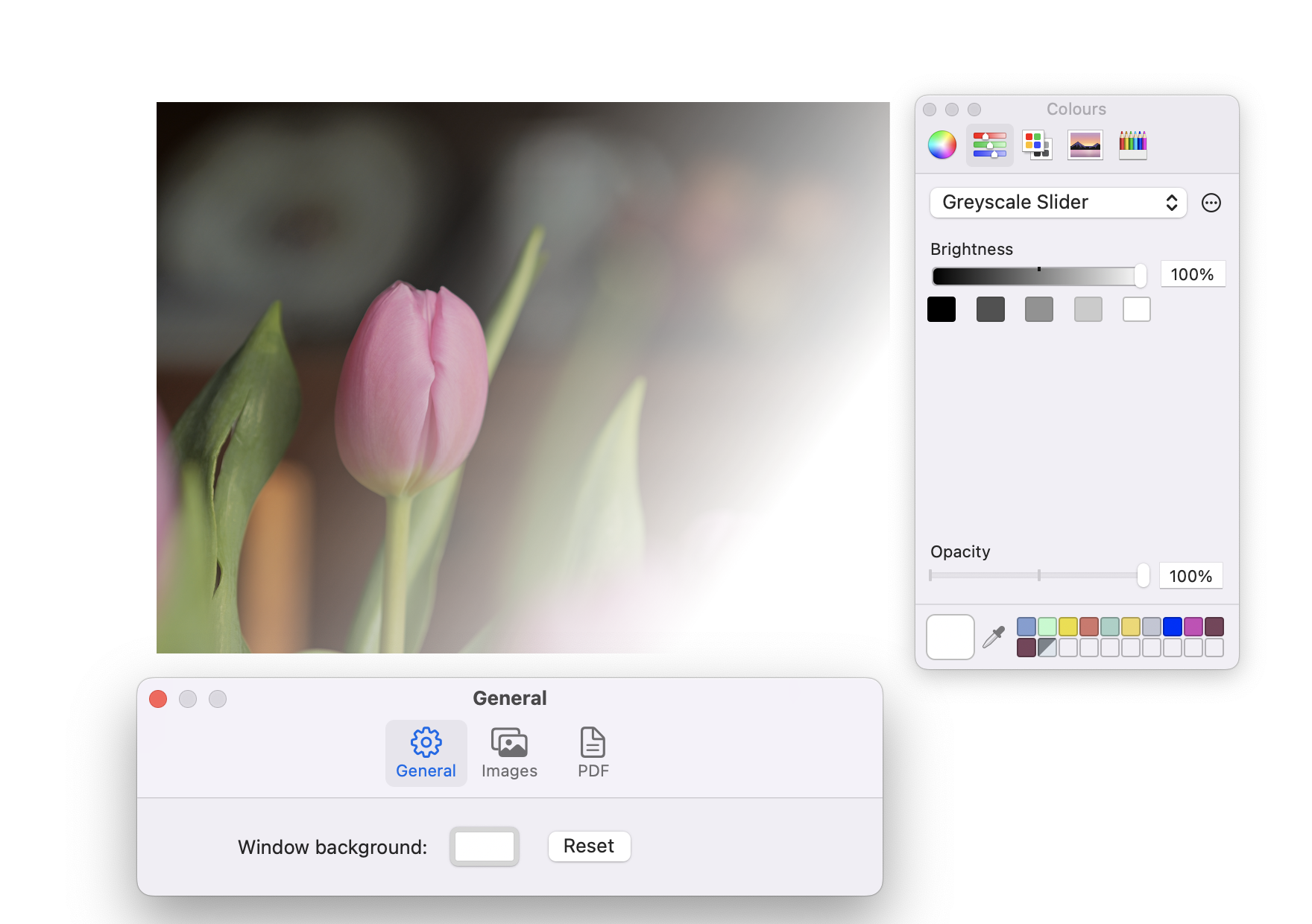Switch to the Images preferences tab

pos(509,753)
